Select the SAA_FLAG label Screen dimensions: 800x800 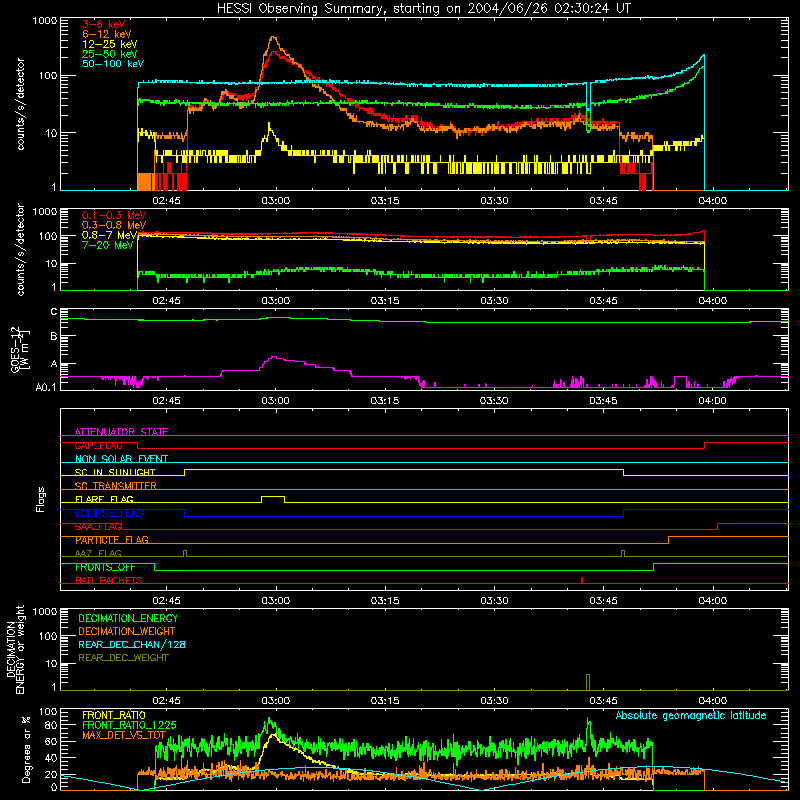click(98, 527)
